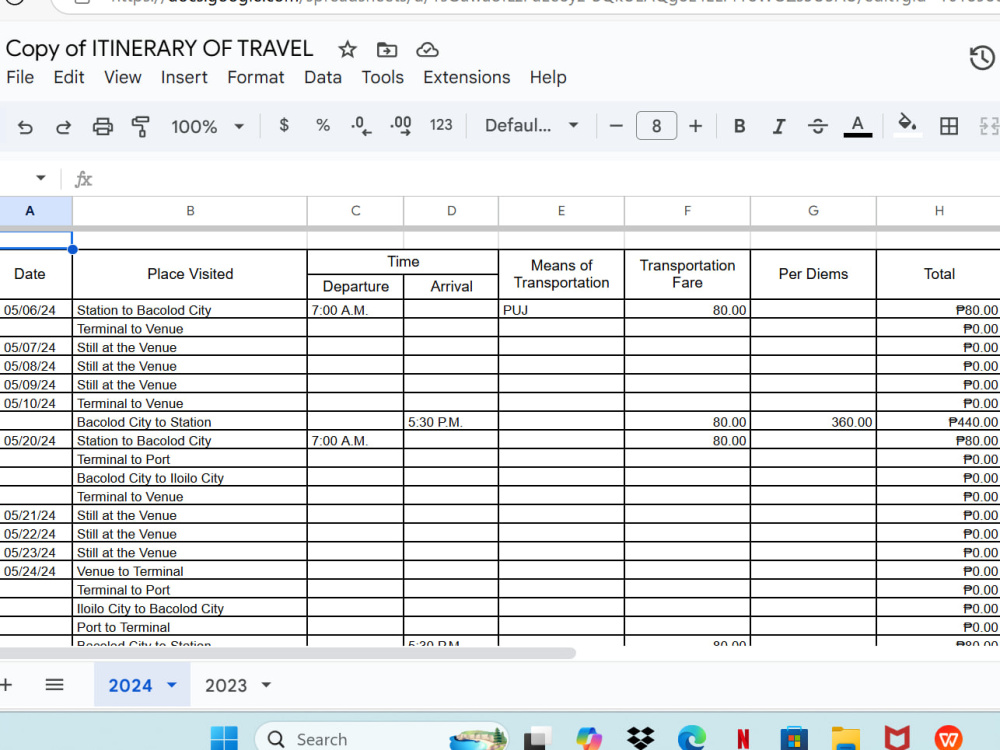Increase font size with plus button
Viewport: 1000px width, 750px height.
(695, 126)
